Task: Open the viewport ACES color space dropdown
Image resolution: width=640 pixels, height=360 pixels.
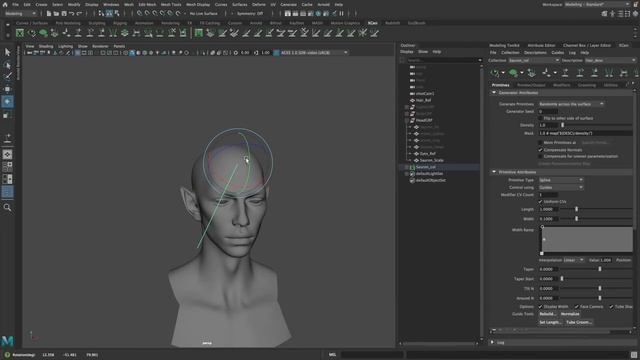Action: click(x=314, y=53)
